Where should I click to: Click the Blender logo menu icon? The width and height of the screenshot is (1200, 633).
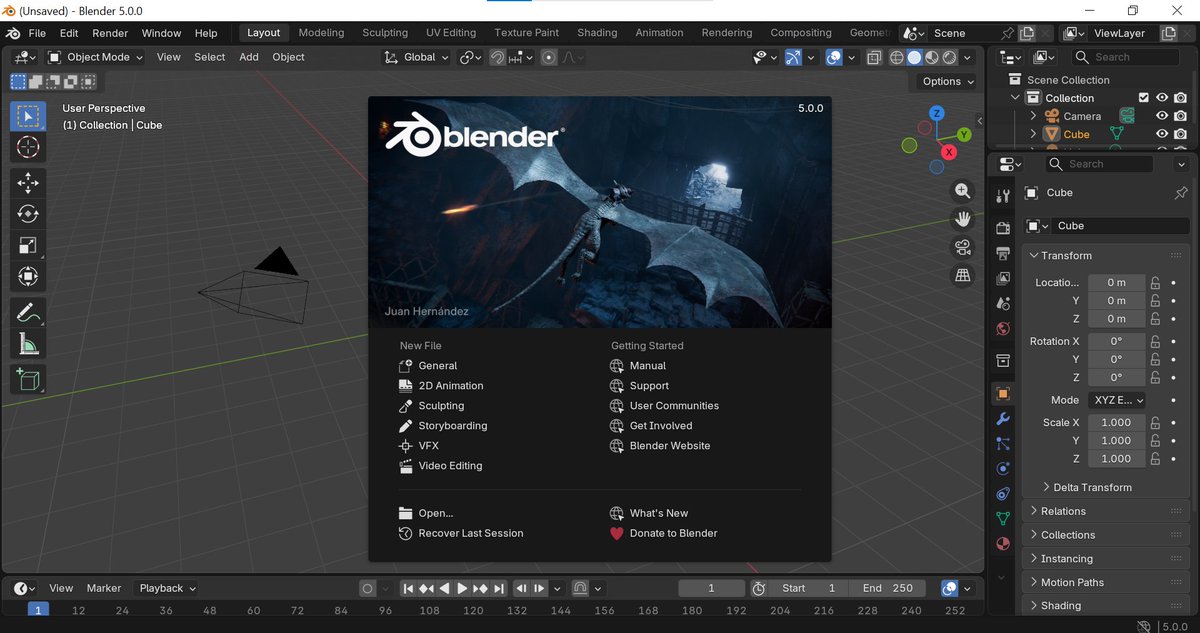click(14, 33)
